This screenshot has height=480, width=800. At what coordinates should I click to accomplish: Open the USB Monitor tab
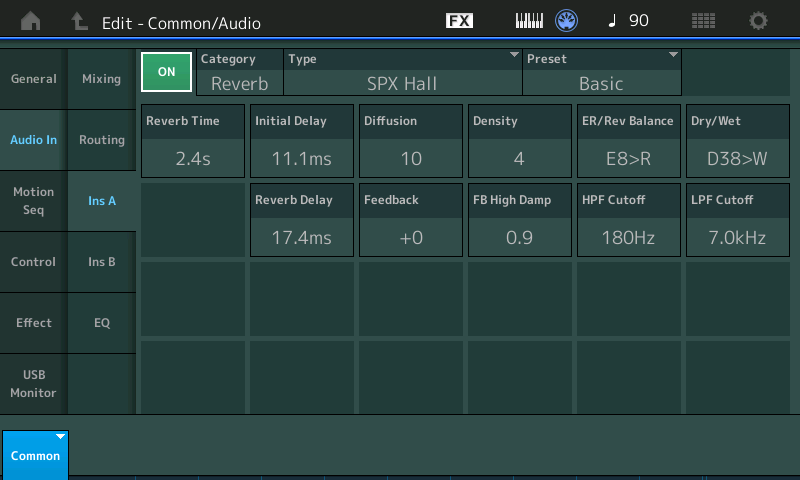point(33,383)
